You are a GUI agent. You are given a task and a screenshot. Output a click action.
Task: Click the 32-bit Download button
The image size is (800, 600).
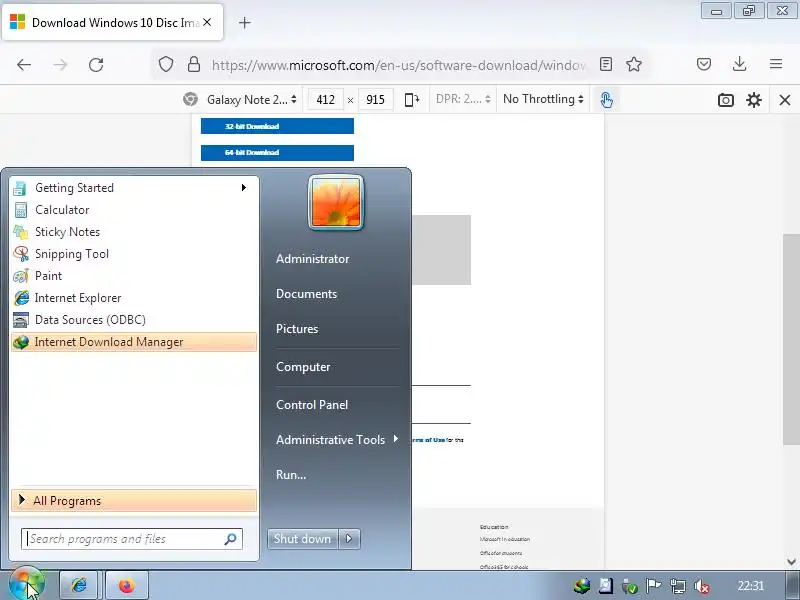click(277, 126)
